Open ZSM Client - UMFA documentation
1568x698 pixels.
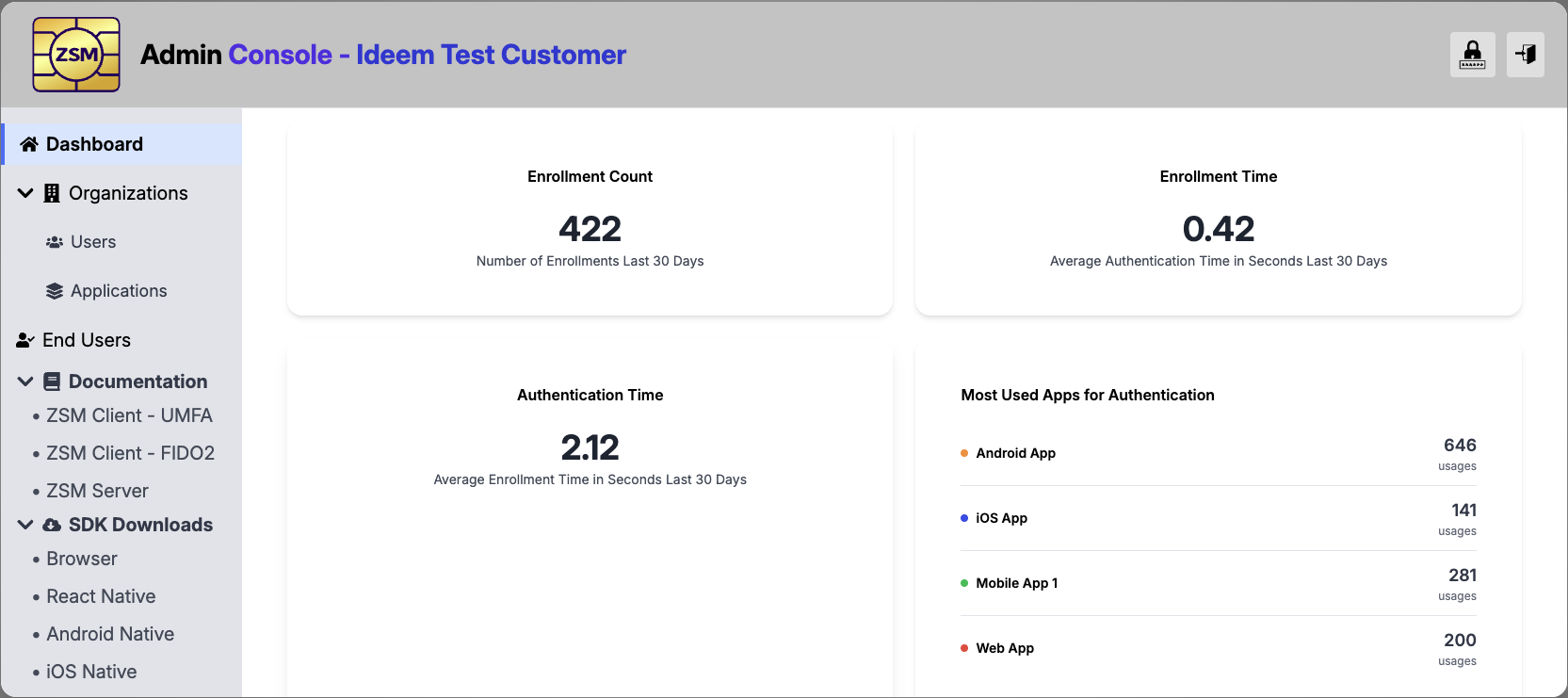129,415
